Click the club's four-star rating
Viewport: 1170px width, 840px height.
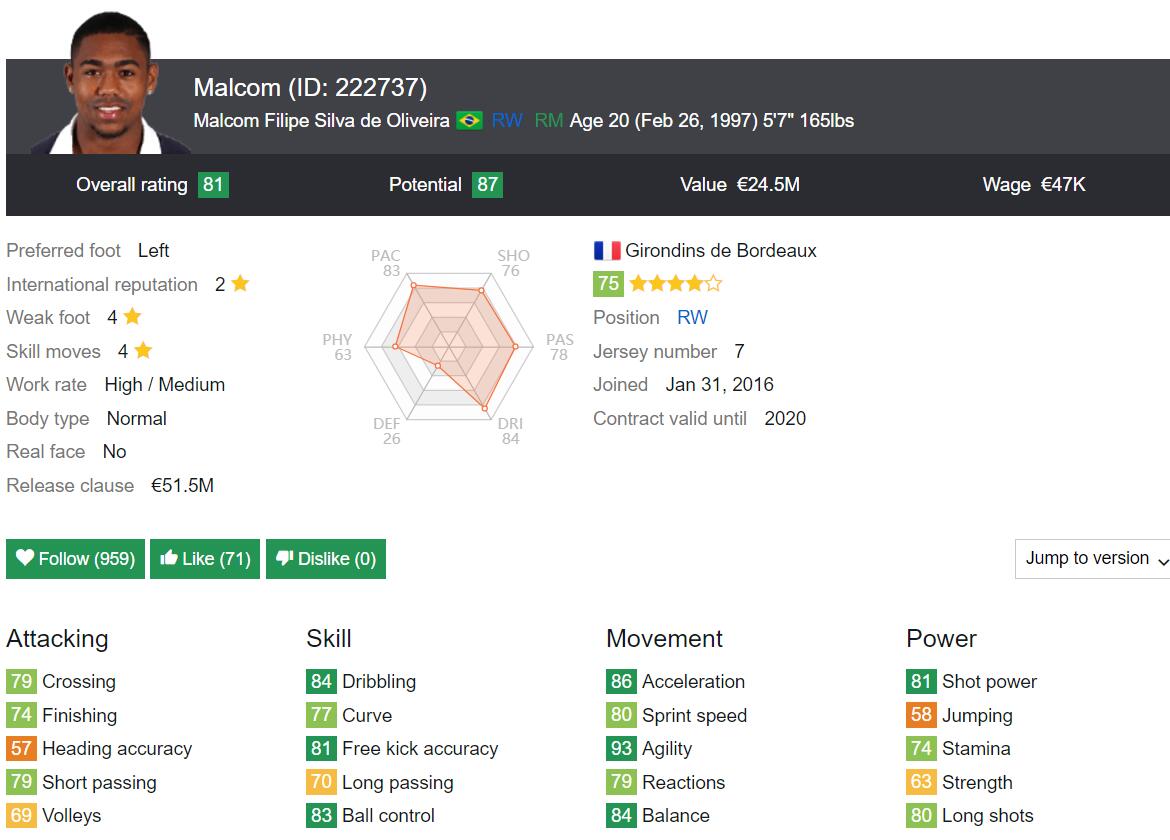[675, 284]
